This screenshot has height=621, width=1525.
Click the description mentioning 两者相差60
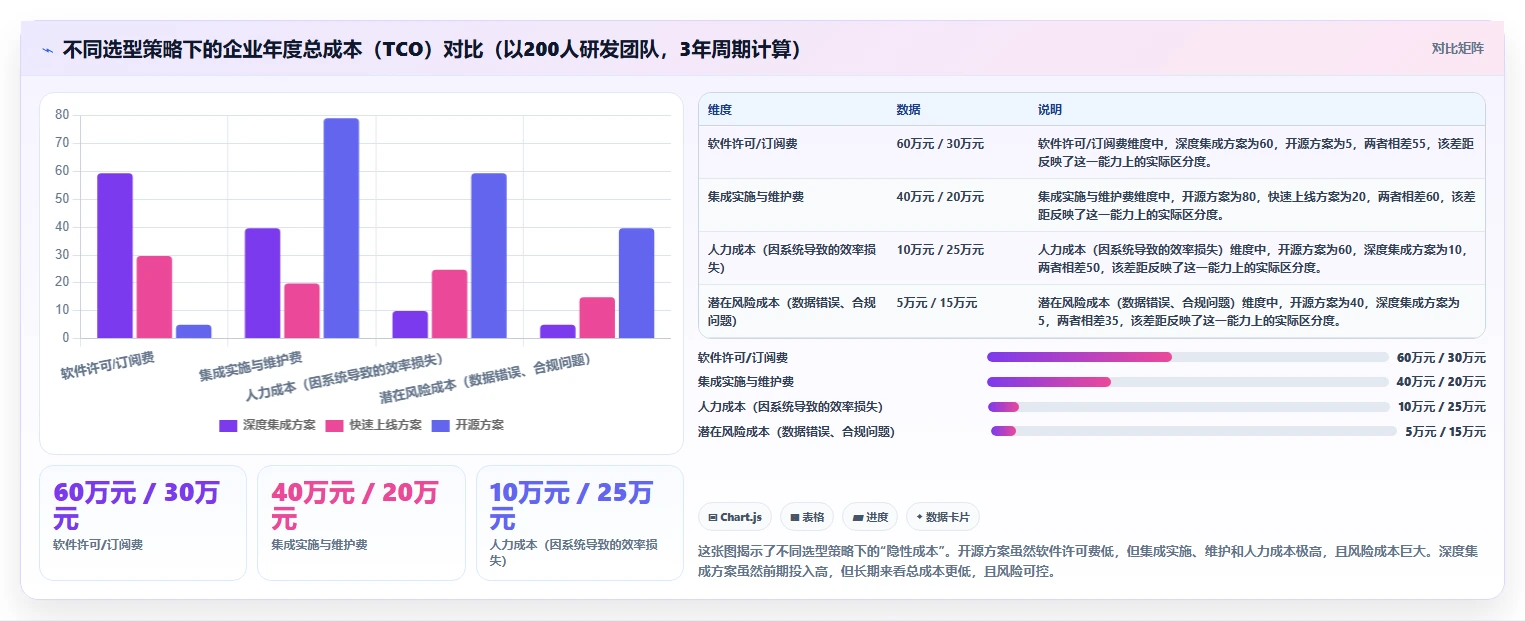click(1255, 205)
